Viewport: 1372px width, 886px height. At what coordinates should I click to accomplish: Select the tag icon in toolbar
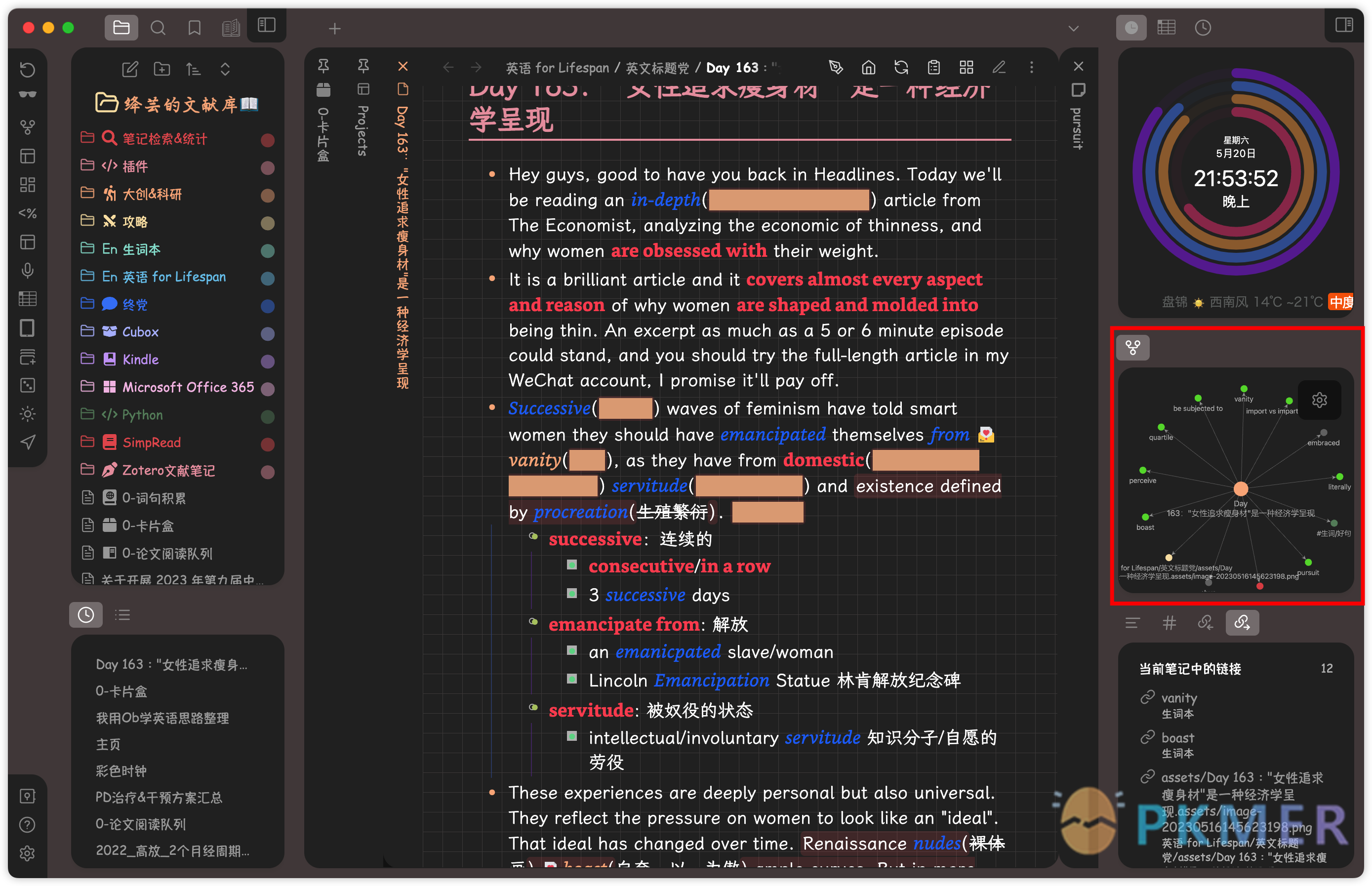click(1168, 623)
